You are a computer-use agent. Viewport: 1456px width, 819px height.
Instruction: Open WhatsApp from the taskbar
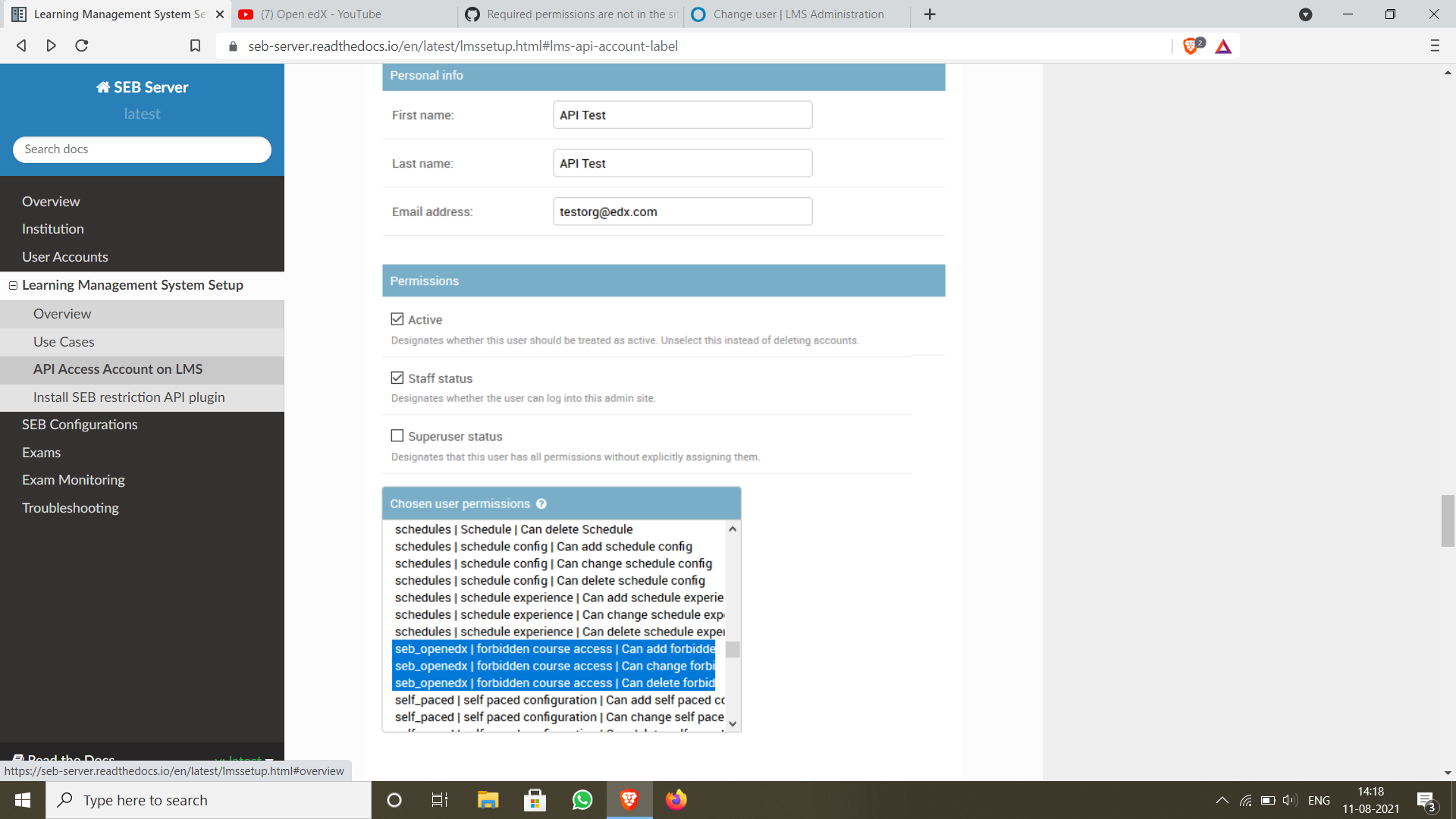pyautogui.click(x=582, y=800)
